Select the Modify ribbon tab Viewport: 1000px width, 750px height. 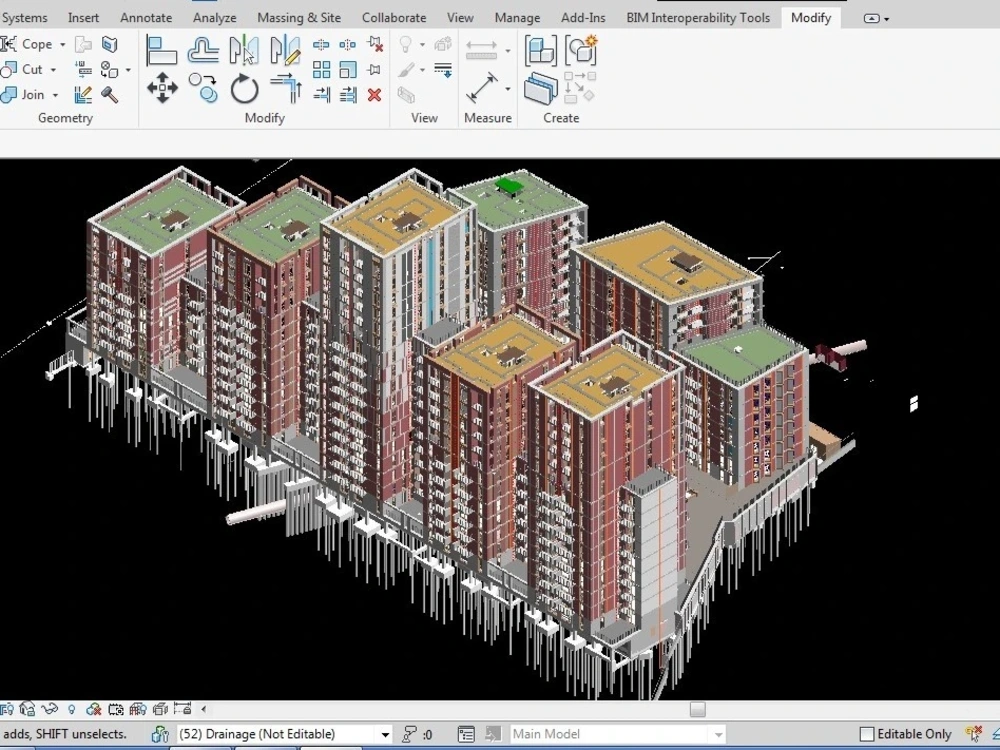[811, 18]
